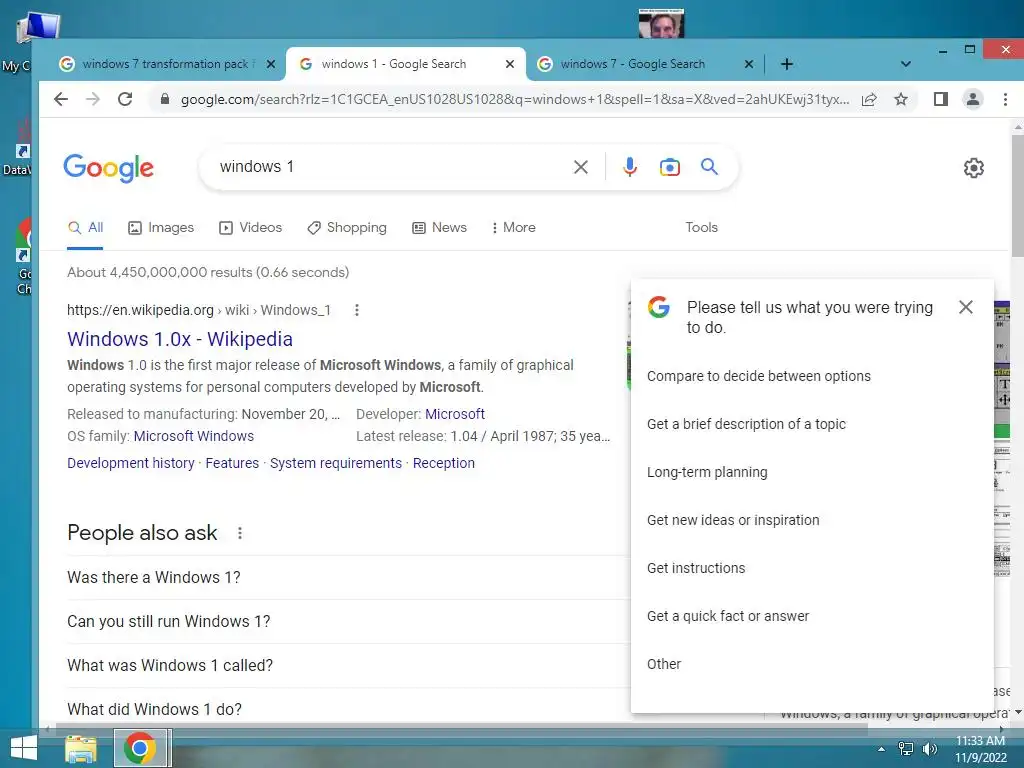Open a new tab with plus button
The width and height of the screenshot is (1024, 768).
(787, 64)
